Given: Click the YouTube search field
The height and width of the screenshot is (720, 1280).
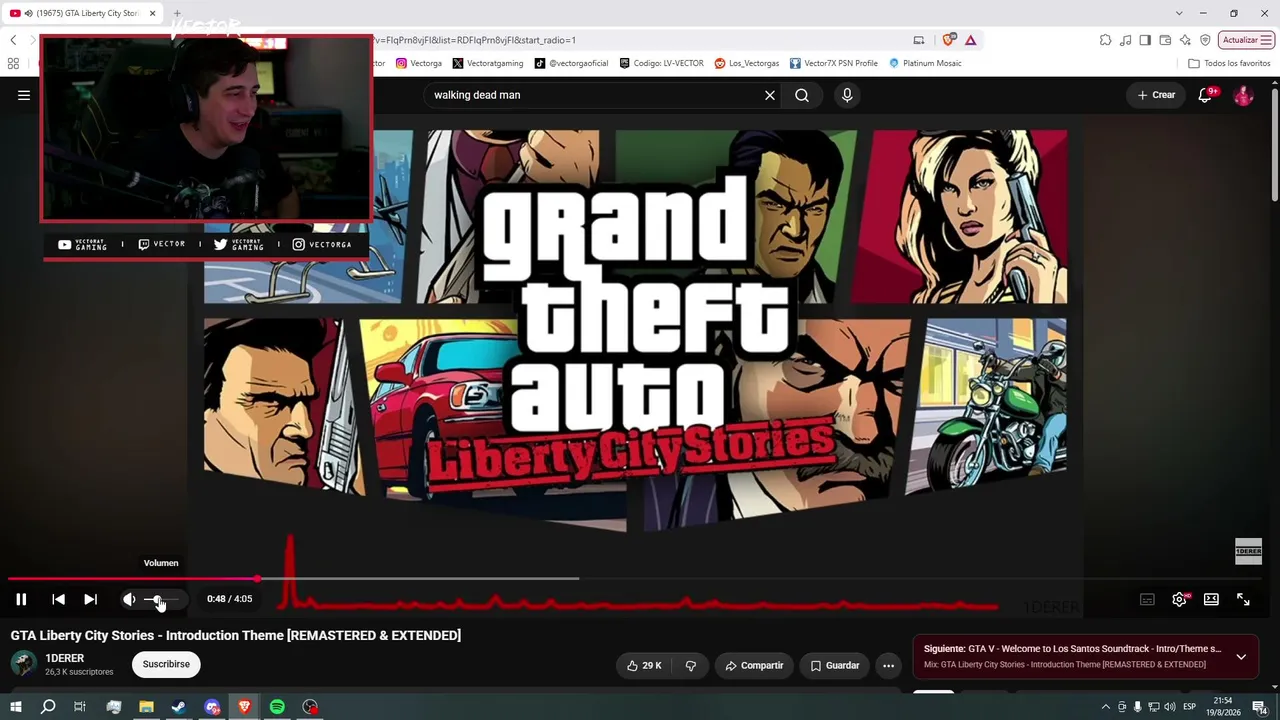Looking at the screenshot, I should [595, 95].
